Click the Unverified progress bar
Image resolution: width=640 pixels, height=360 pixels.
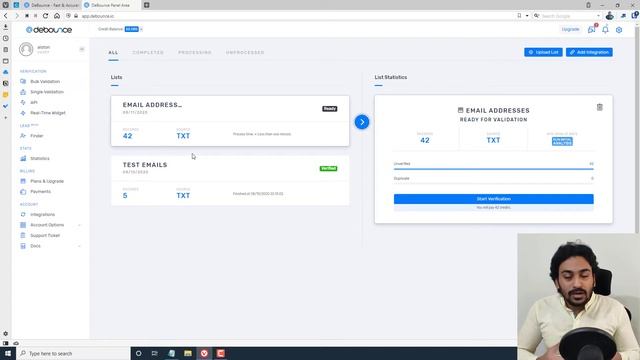point(493,169)
